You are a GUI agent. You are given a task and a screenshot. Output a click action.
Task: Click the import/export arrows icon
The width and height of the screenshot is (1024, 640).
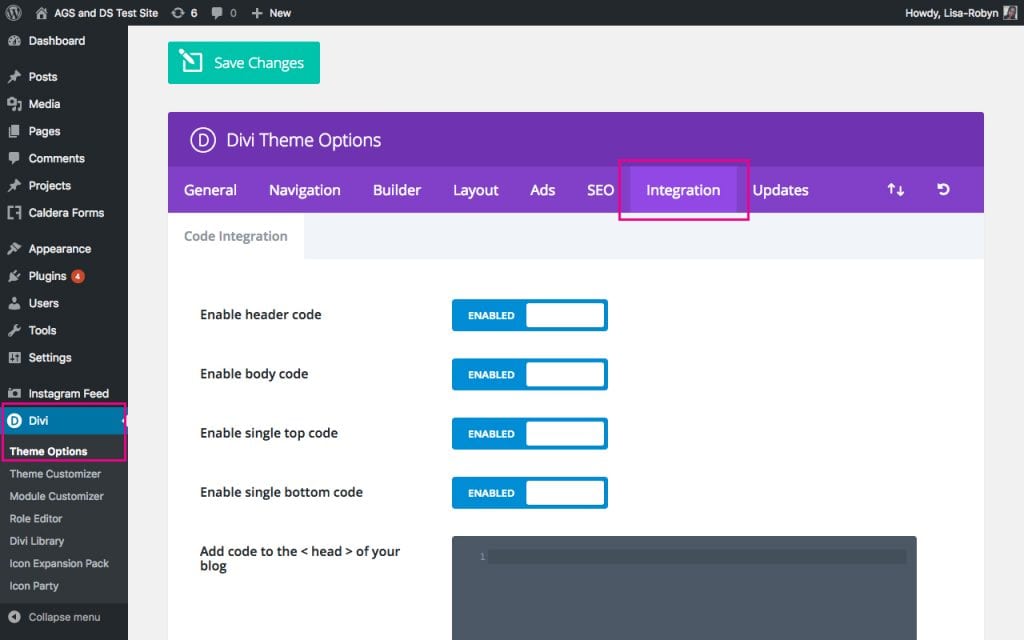click(895, 189)
